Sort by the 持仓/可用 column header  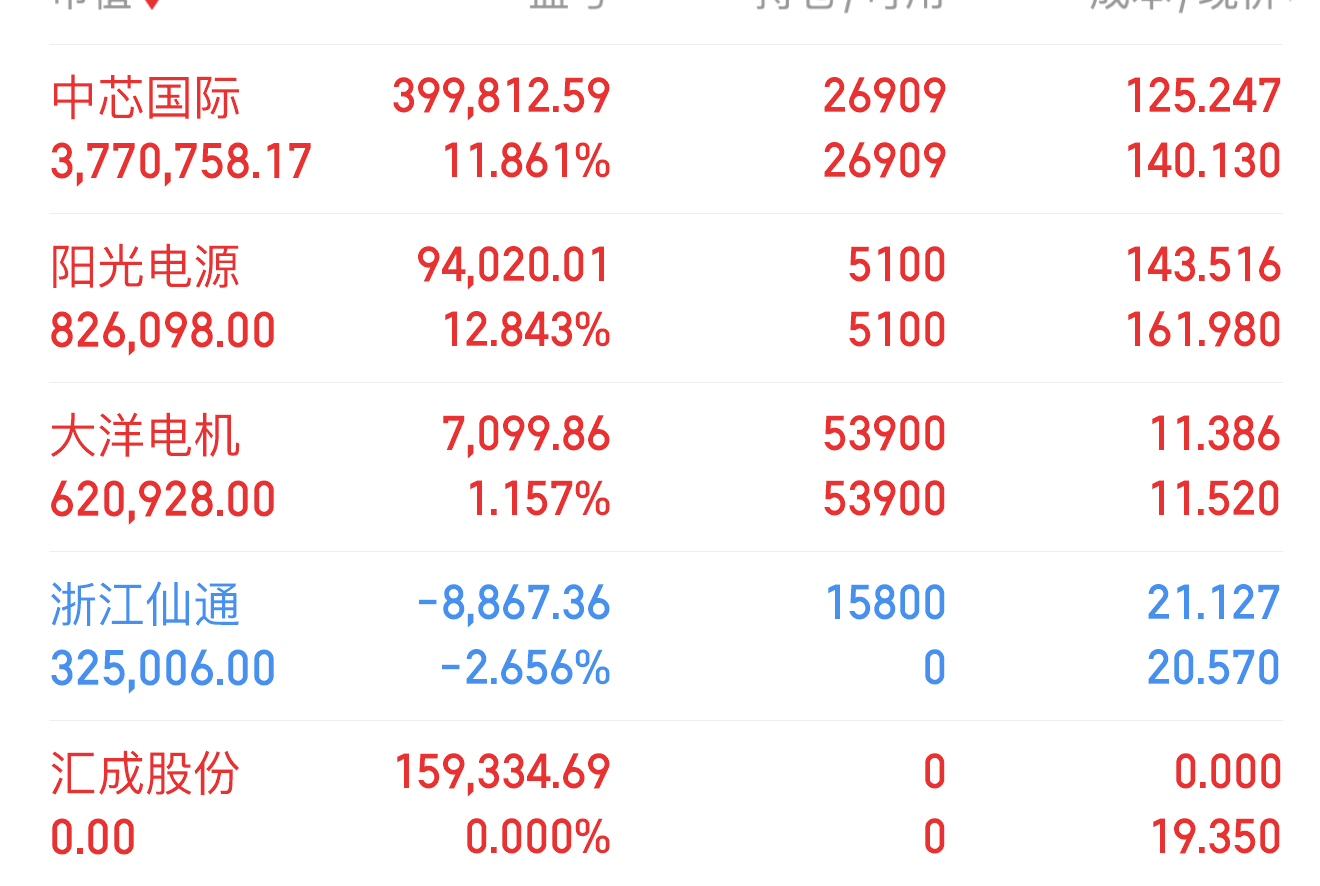(851, 4)
